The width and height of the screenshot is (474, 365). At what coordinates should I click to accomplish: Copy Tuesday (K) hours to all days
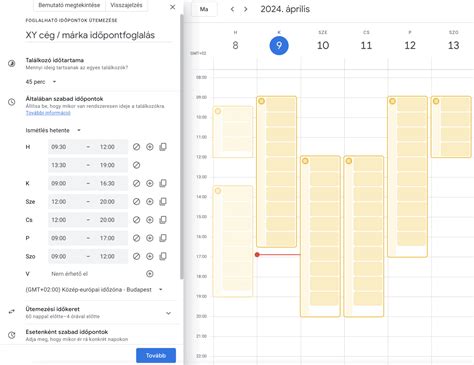pos(163,183)
